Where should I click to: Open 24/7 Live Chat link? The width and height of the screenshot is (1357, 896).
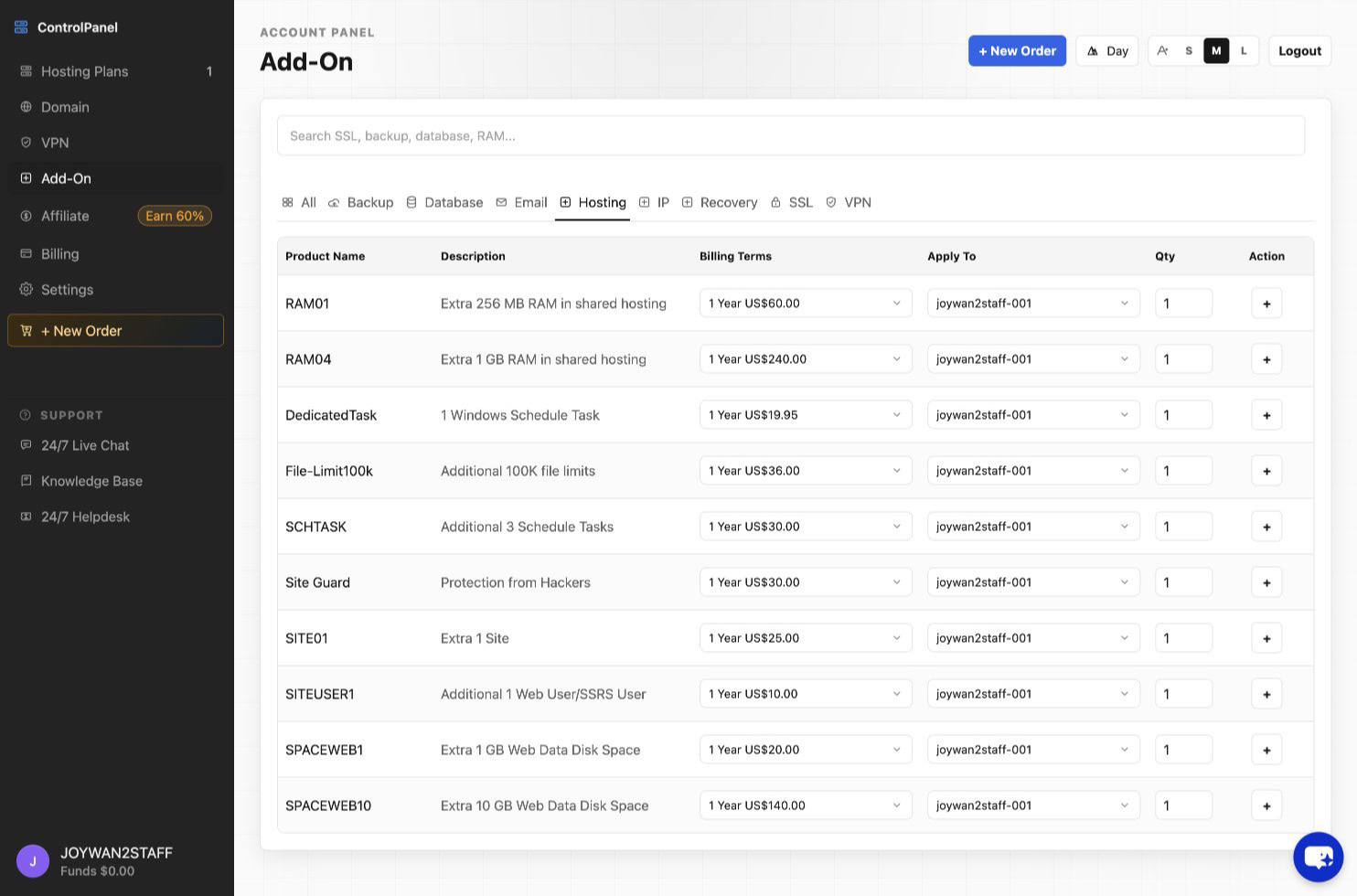115,445
